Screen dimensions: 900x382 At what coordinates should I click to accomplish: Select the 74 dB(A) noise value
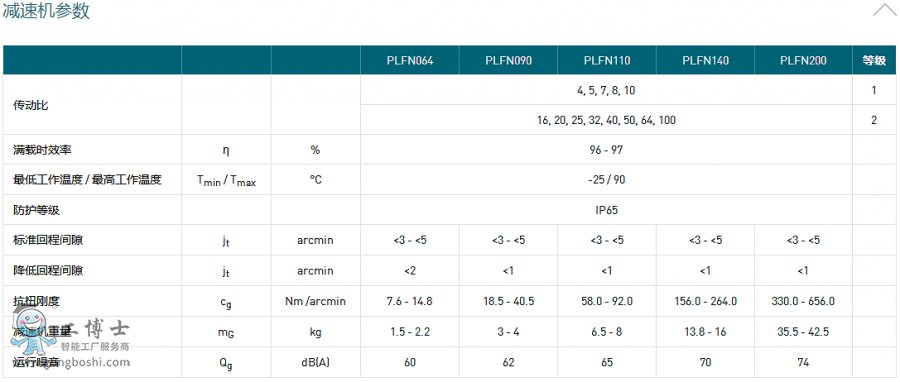point(804,362)
